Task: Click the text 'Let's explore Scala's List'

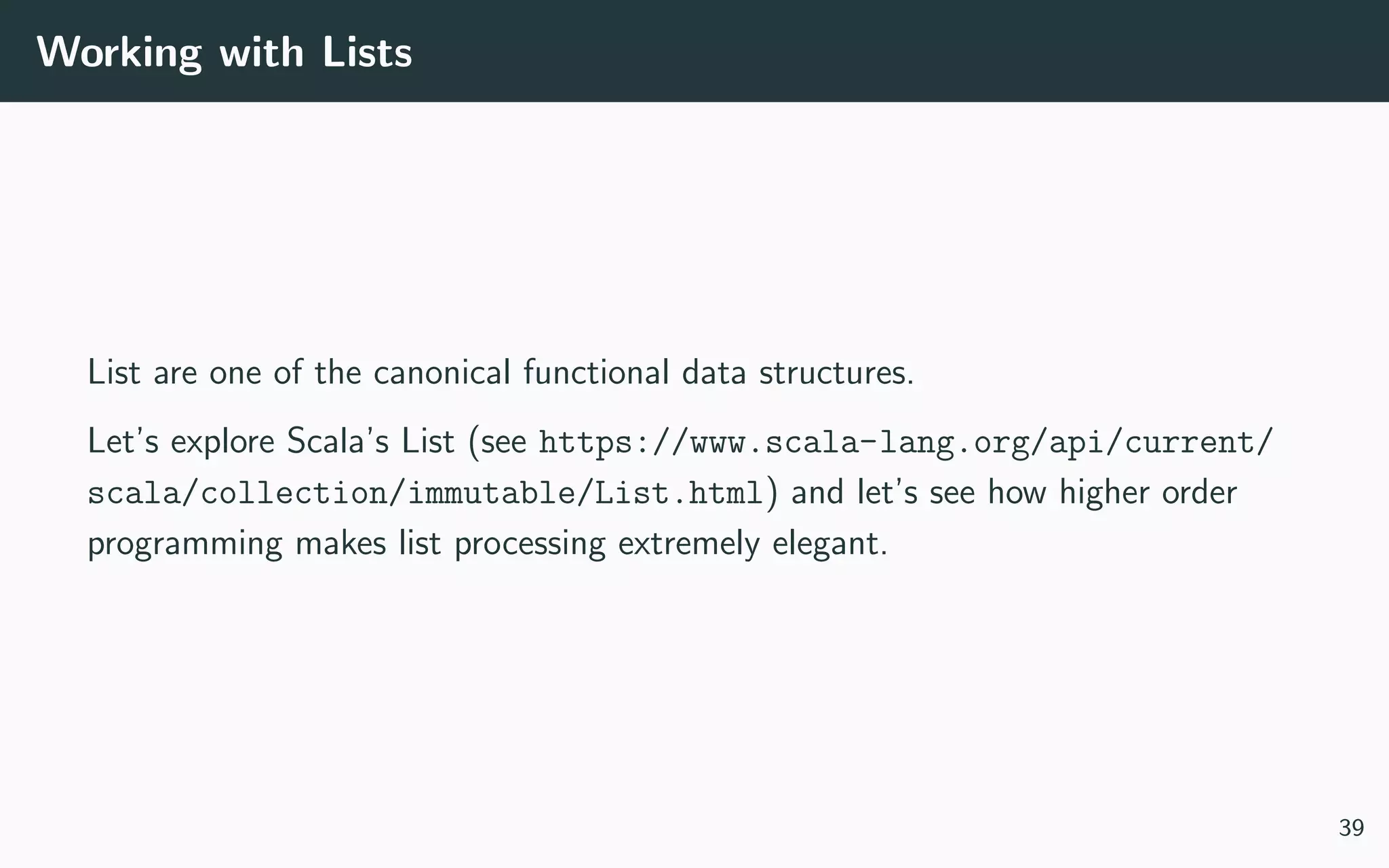Action: [x=270, y=441]
